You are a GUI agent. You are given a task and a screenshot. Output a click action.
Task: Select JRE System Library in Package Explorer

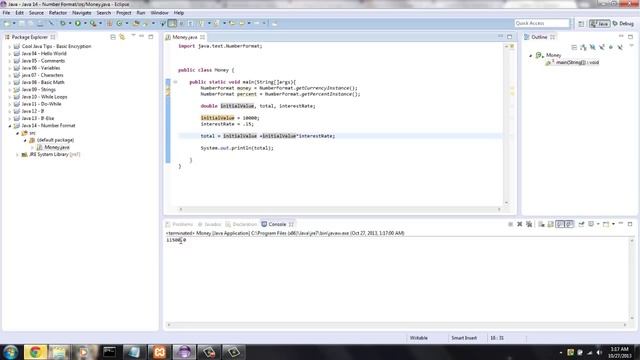(51, 155)
